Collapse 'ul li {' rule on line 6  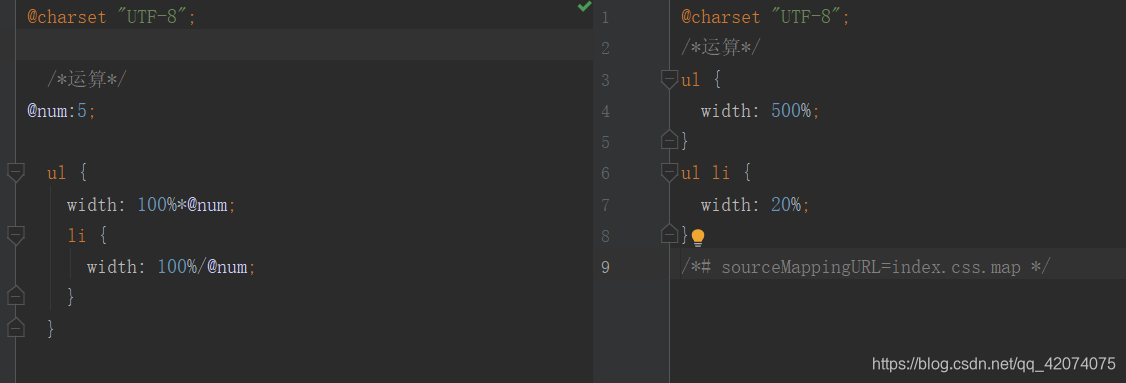pyautogui.click(x=669, y=172)
